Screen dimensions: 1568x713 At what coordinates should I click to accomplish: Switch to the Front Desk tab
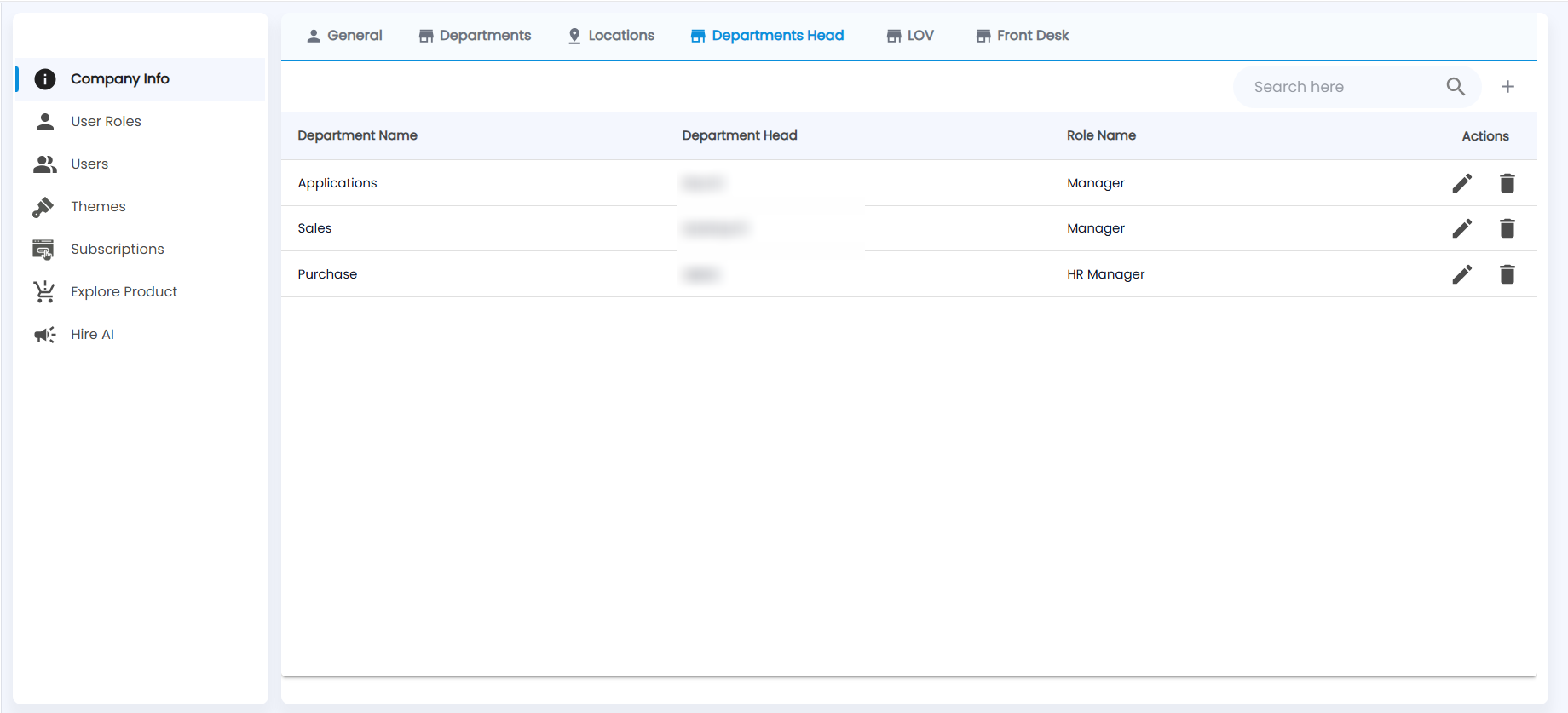pyautogui.click(x=1023, y=36)
